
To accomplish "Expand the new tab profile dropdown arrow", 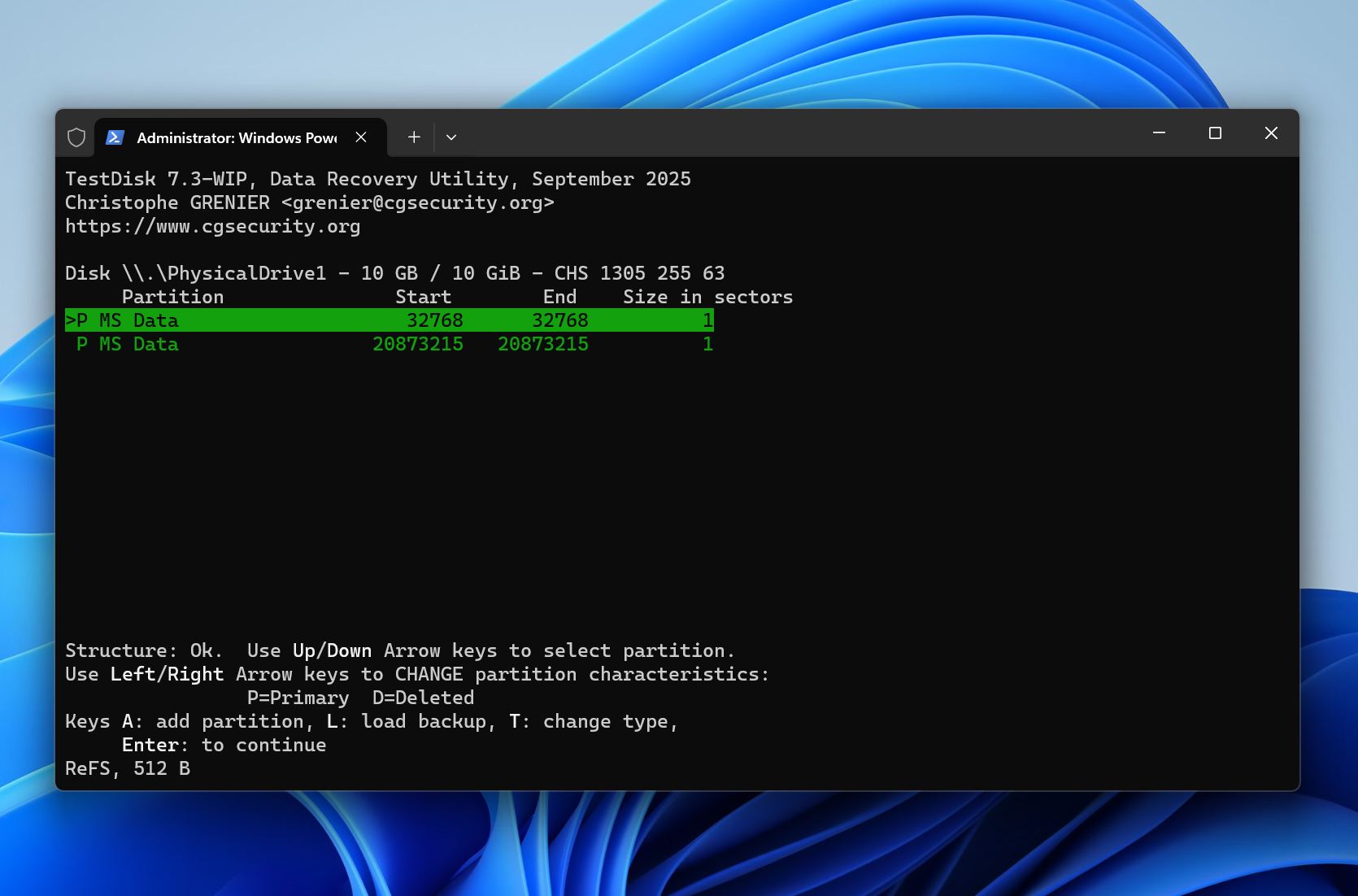I will coord(451,137).
